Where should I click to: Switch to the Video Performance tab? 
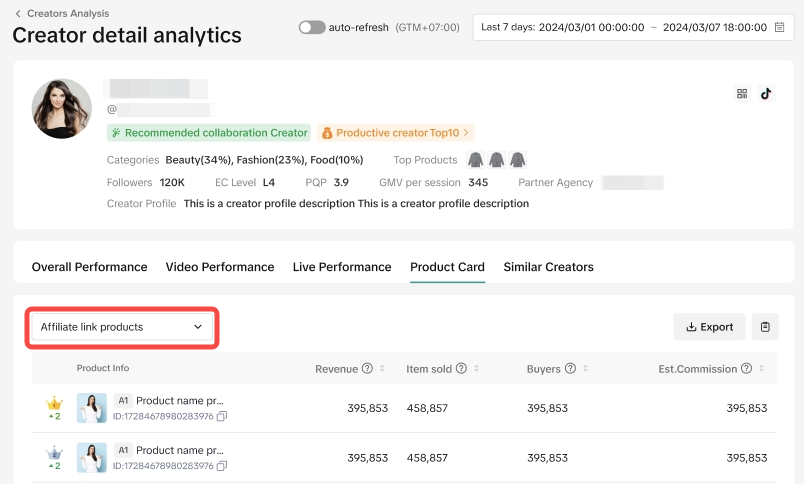point(219,267)
